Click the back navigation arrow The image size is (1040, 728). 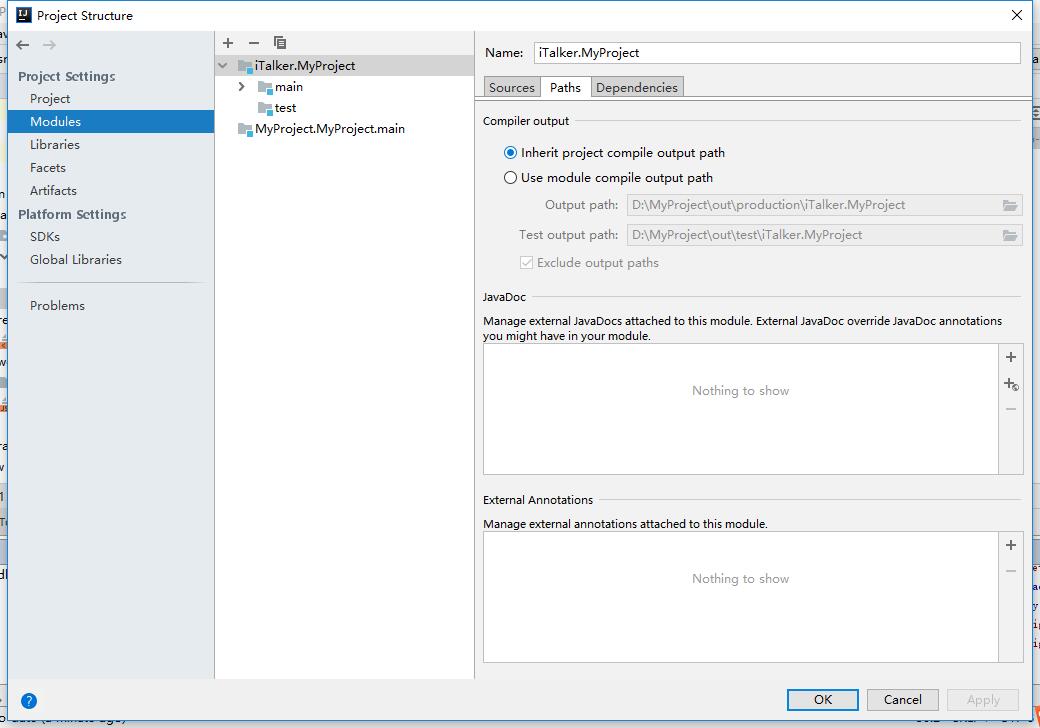click(x=23, y=45)
